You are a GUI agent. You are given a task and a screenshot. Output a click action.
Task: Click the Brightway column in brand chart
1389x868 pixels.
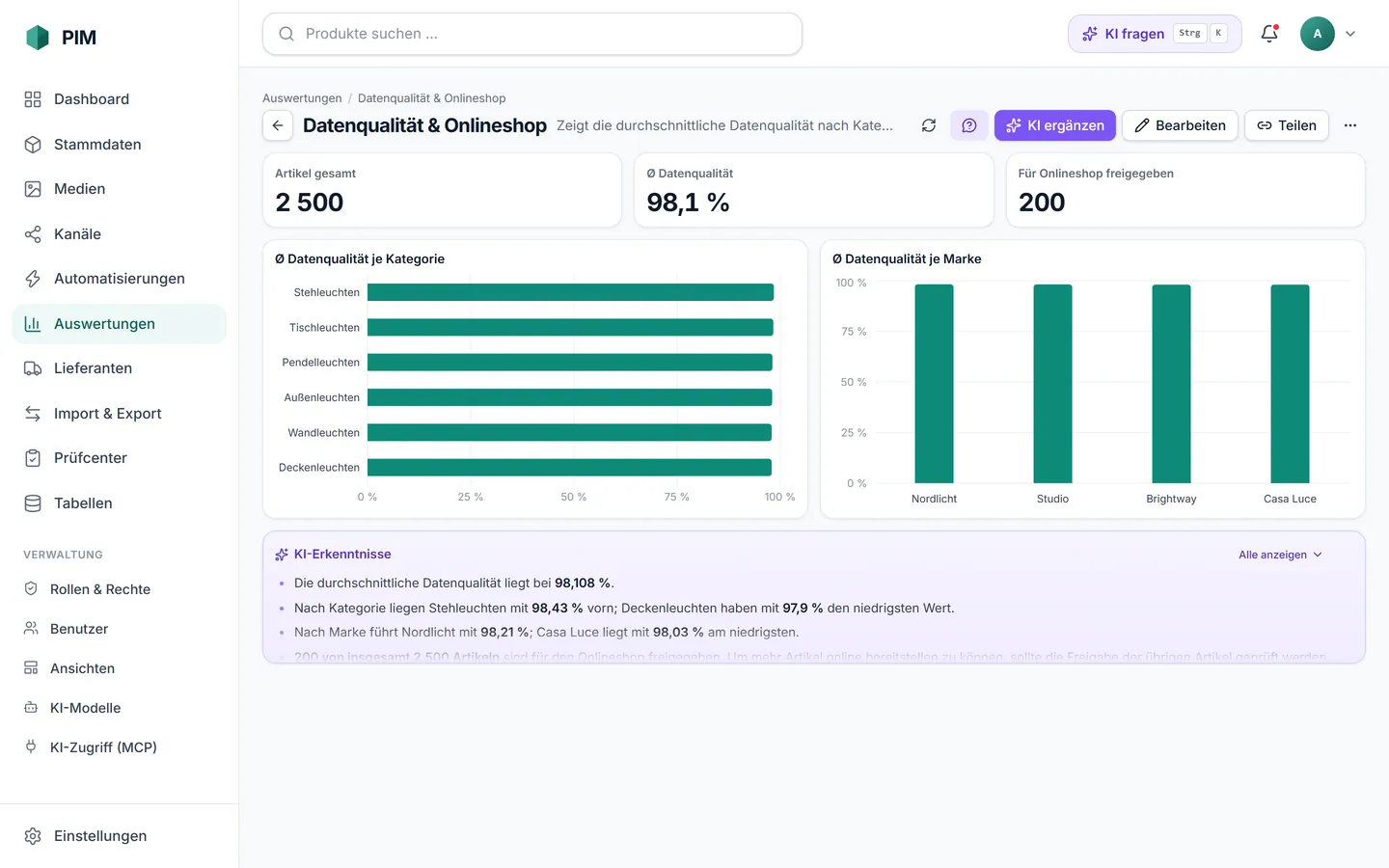tap(1171, 384)
